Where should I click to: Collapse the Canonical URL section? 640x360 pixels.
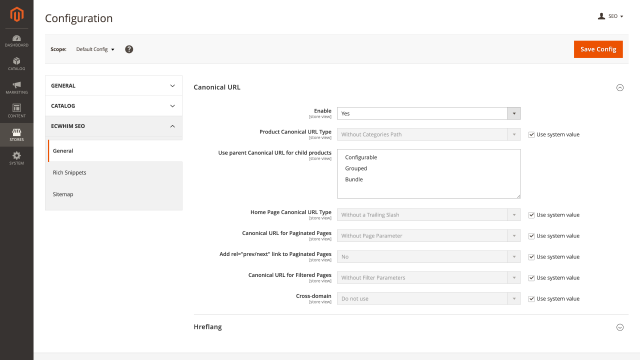coord(620,87)
